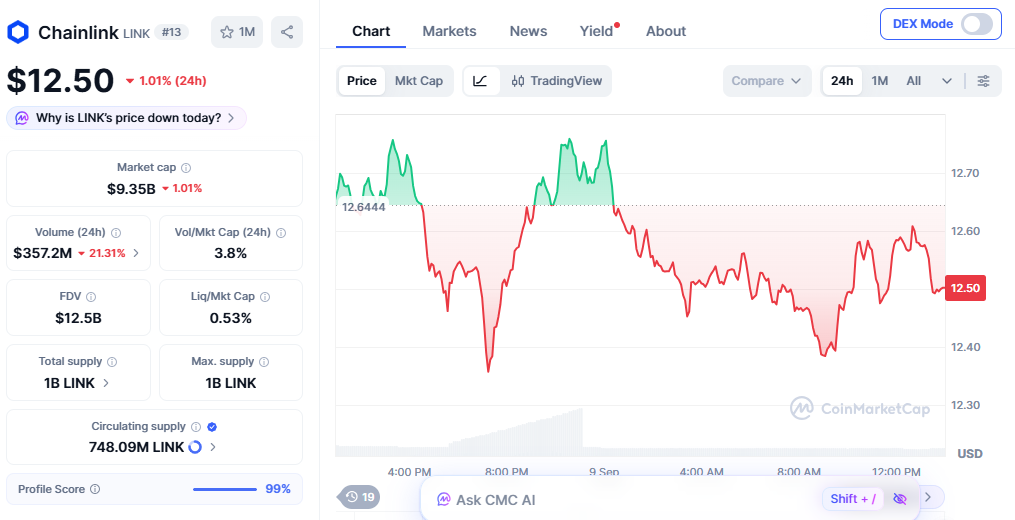Click the Shift + / shortcut badge
This screenshot has width=1015, height=520.
853,499
